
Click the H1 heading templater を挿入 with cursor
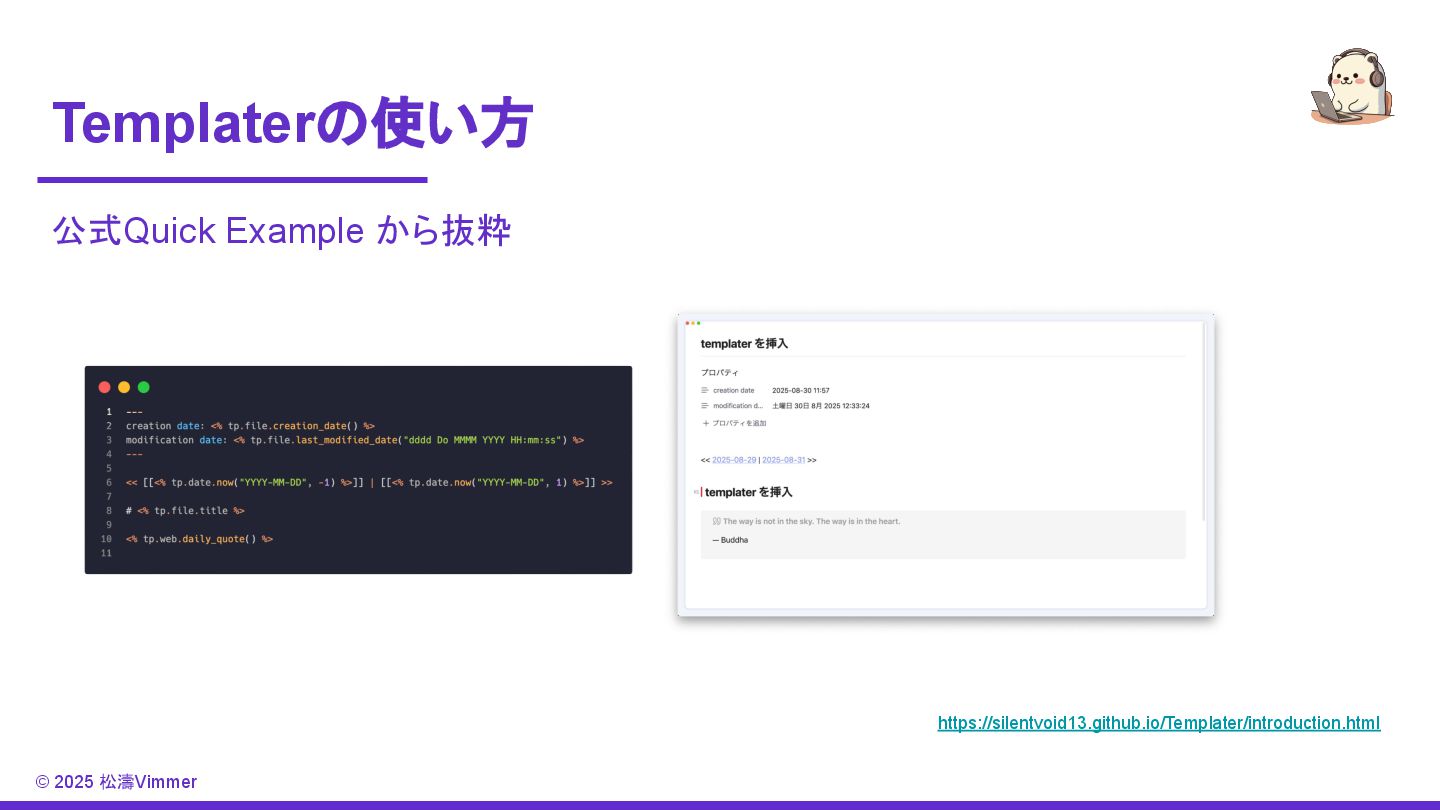(748, 492)
